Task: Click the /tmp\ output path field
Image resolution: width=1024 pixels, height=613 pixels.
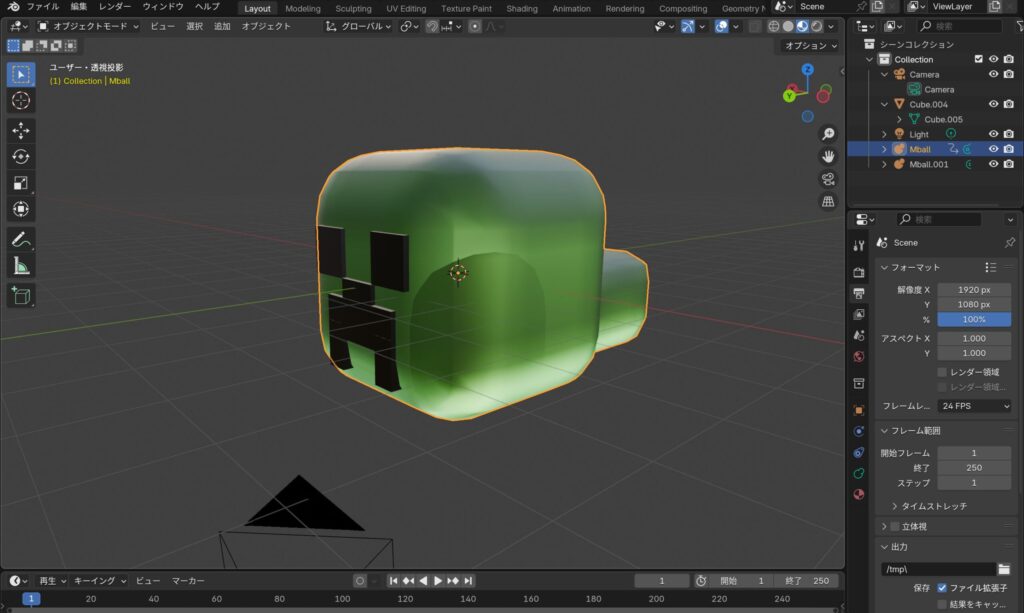Action: [938, 569]
